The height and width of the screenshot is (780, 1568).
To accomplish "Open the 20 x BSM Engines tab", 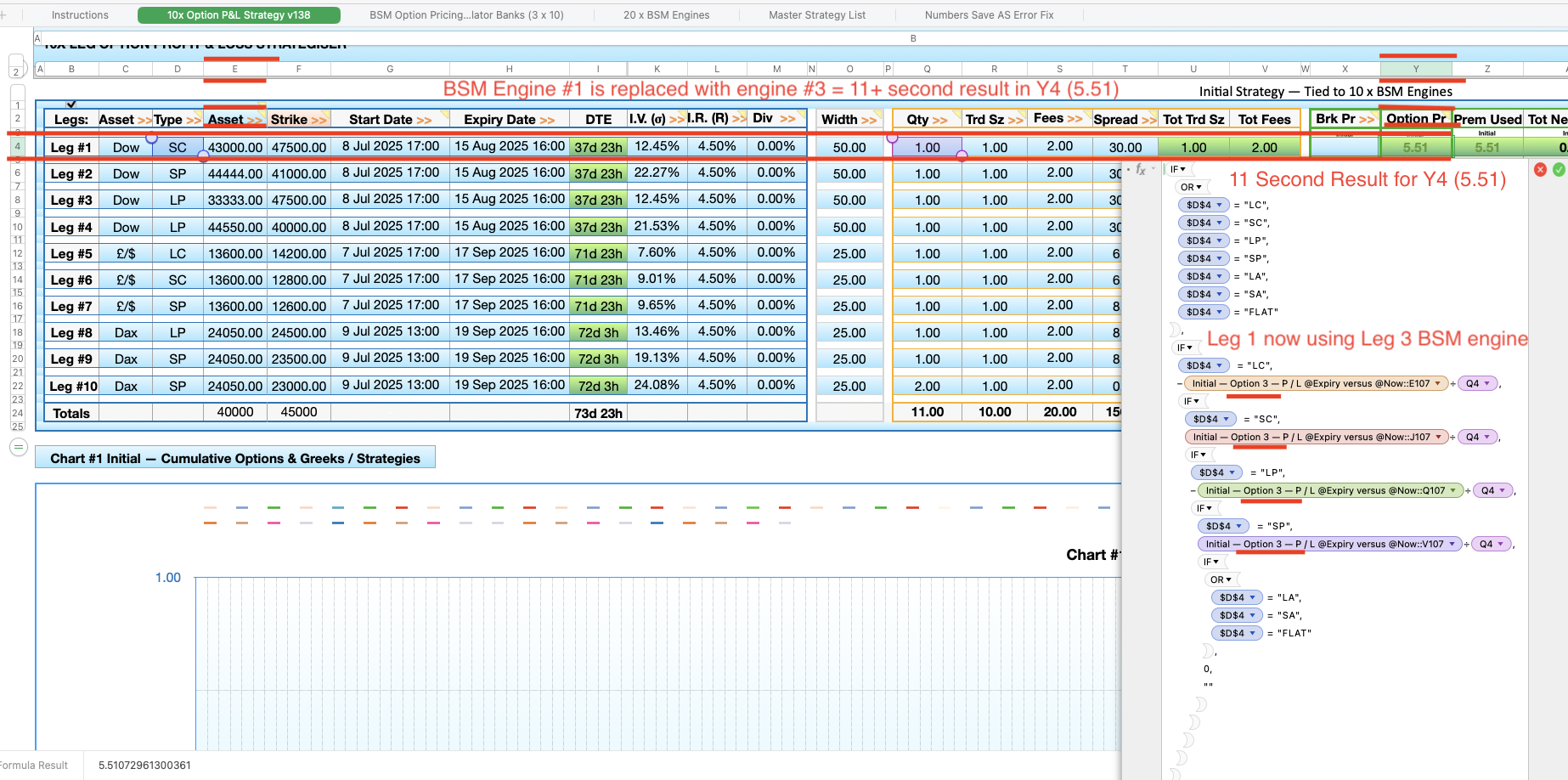I will click(666, 15).
